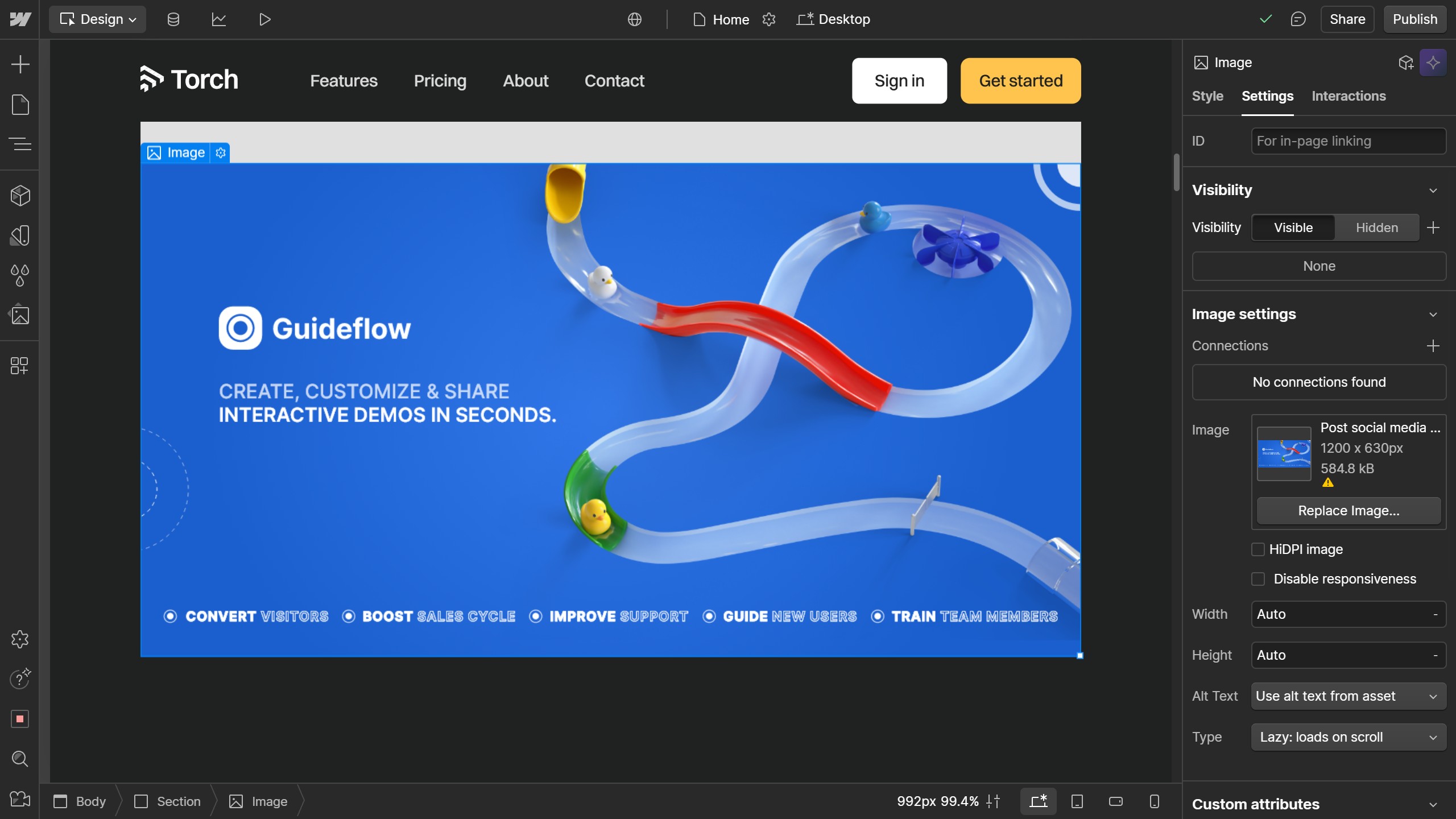Screen dimensions: 1456x819
Task: Add a conditional visibility with plus
Action: (1433, 227)
